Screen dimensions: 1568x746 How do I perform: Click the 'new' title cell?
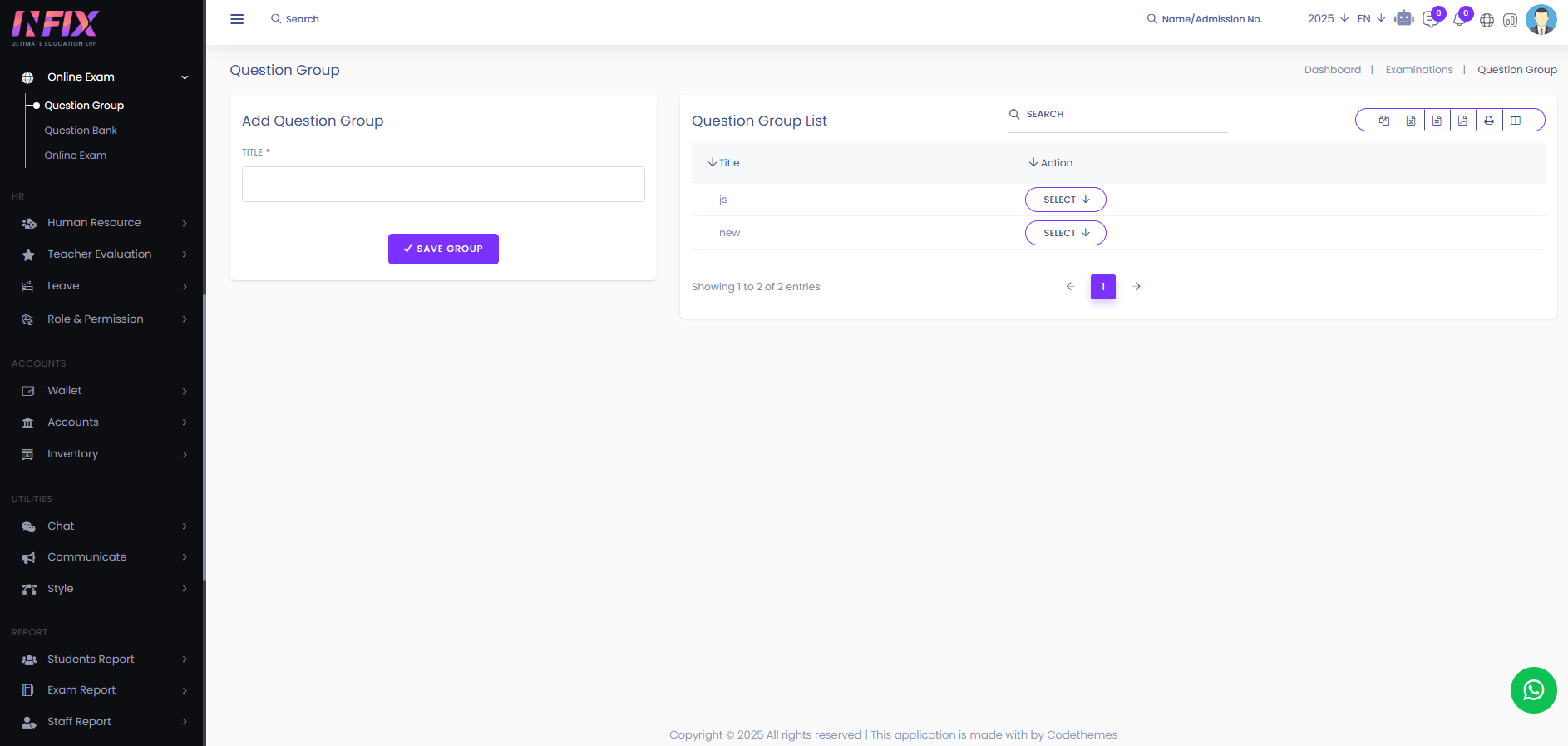pyautogui.click(x=729, y=233)
